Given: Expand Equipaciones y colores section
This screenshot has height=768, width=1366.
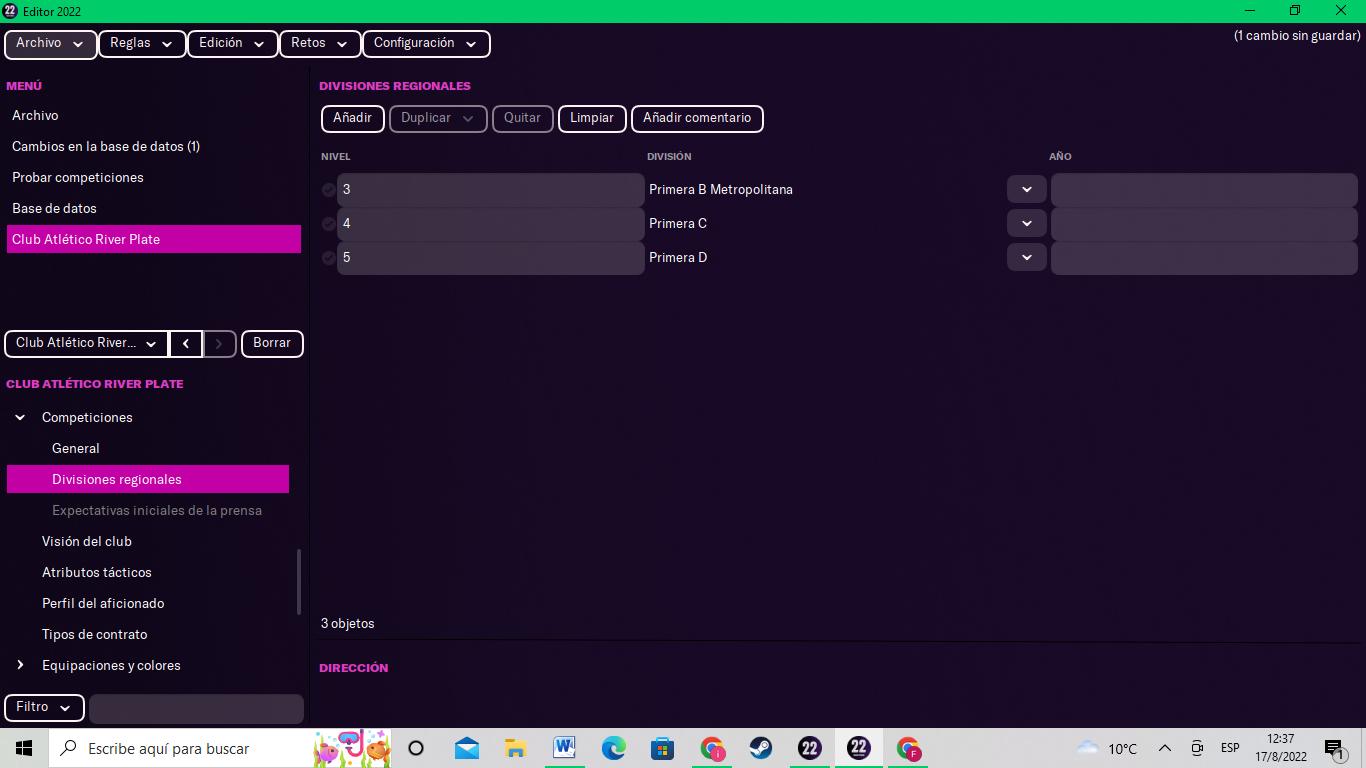Looking at the screenshot, I should pyautogui.click(x=20, y=666).
